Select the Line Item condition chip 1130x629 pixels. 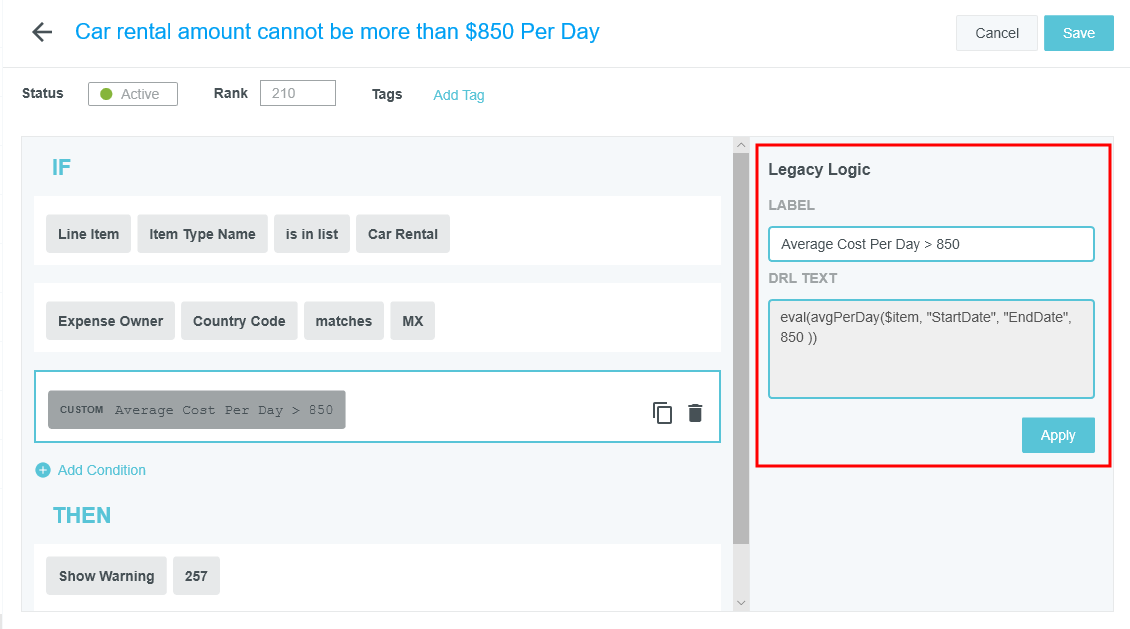click(88, 234)
